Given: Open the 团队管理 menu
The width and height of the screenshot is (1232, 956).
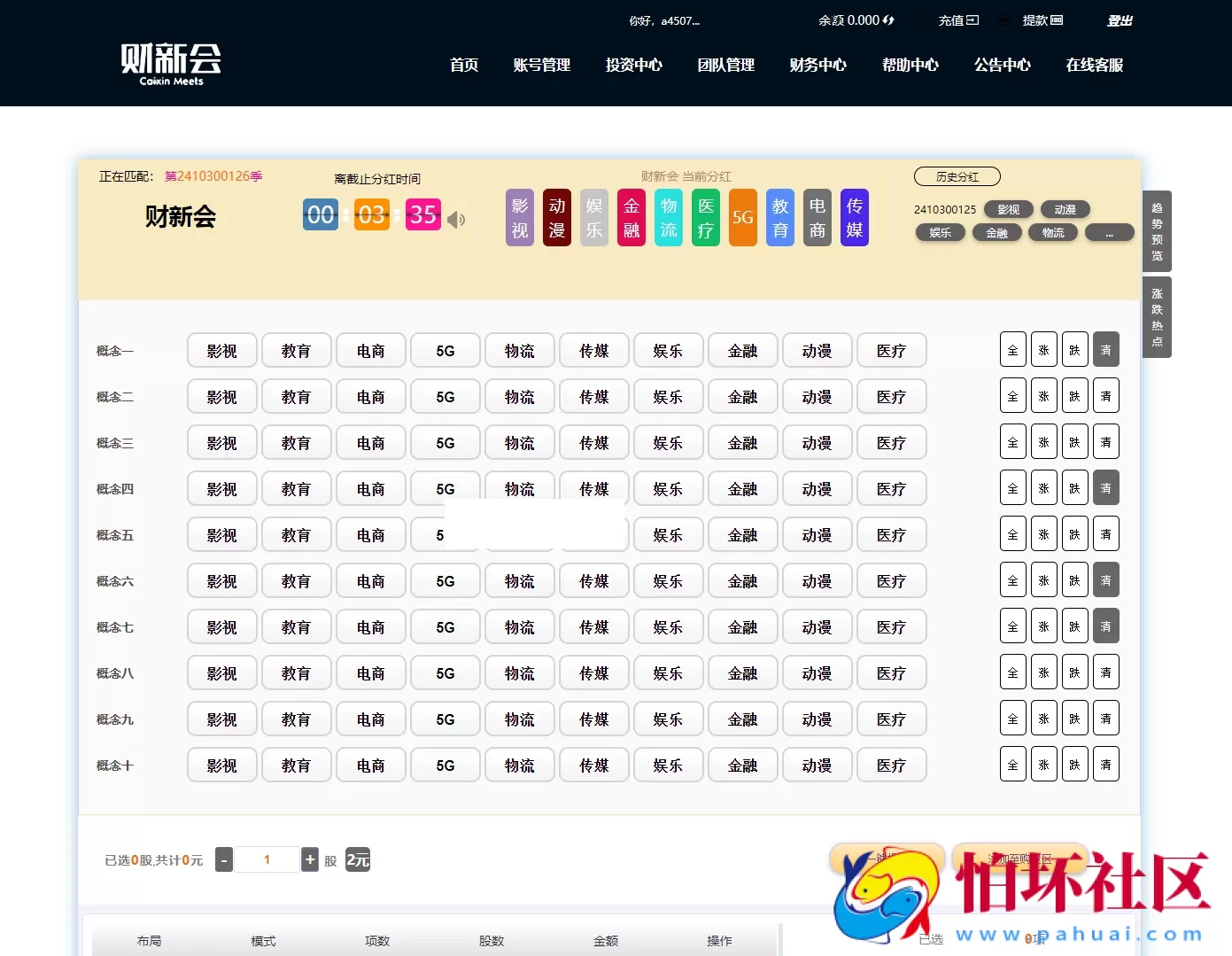Looking at the screenshot, I should (x=725, y=65).
